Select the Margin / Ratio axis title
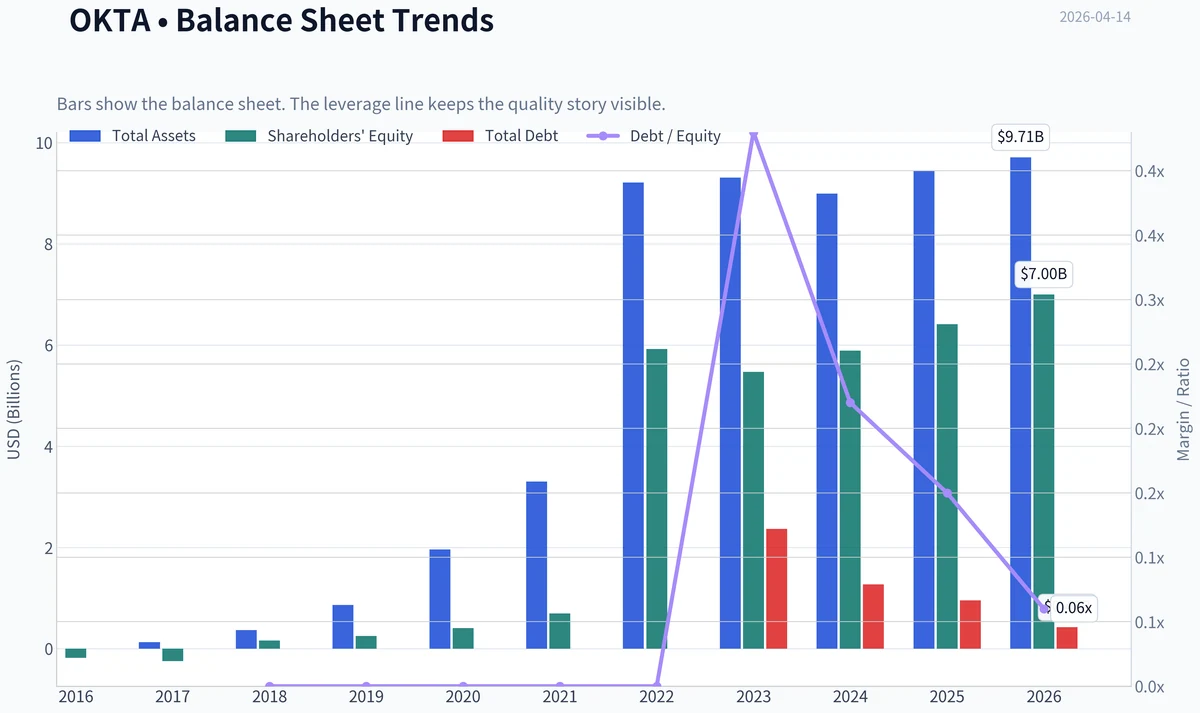Screen dimensions: 1200x713 (1184, 408)
